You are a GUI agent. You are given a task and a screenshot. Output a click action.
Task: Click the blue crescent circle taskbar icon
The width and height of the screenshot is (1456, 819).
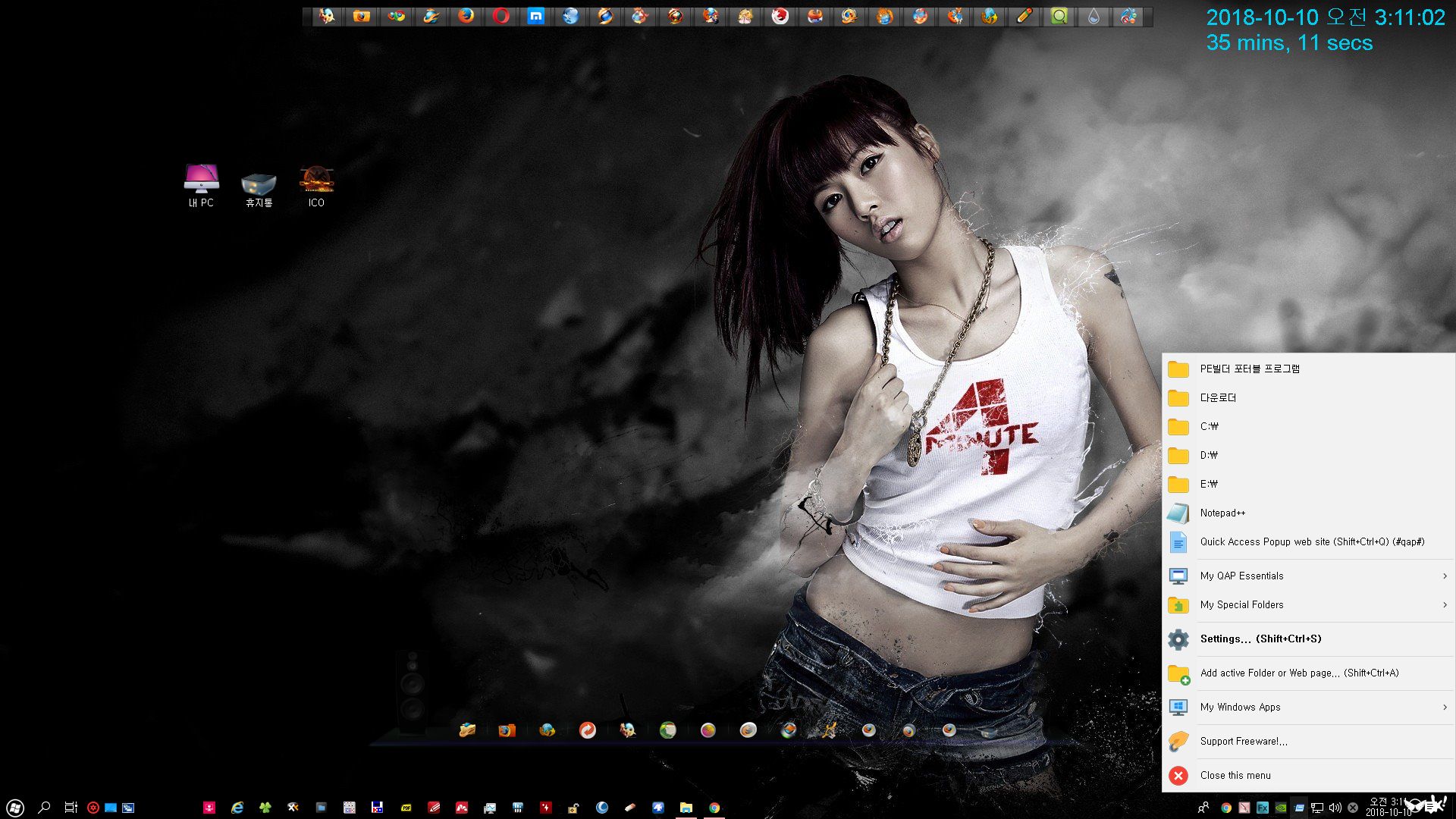pos(602,808)
